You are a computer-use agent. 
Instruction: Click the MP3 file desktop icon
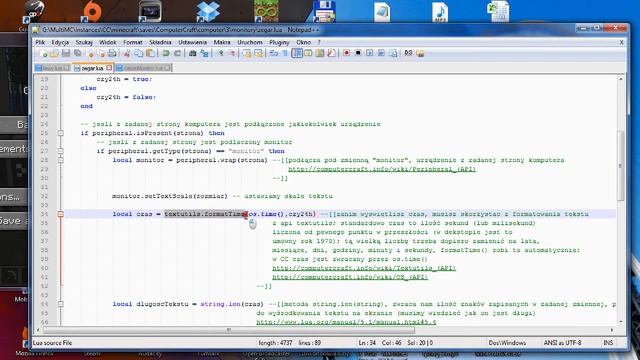[x=440, y=12]
